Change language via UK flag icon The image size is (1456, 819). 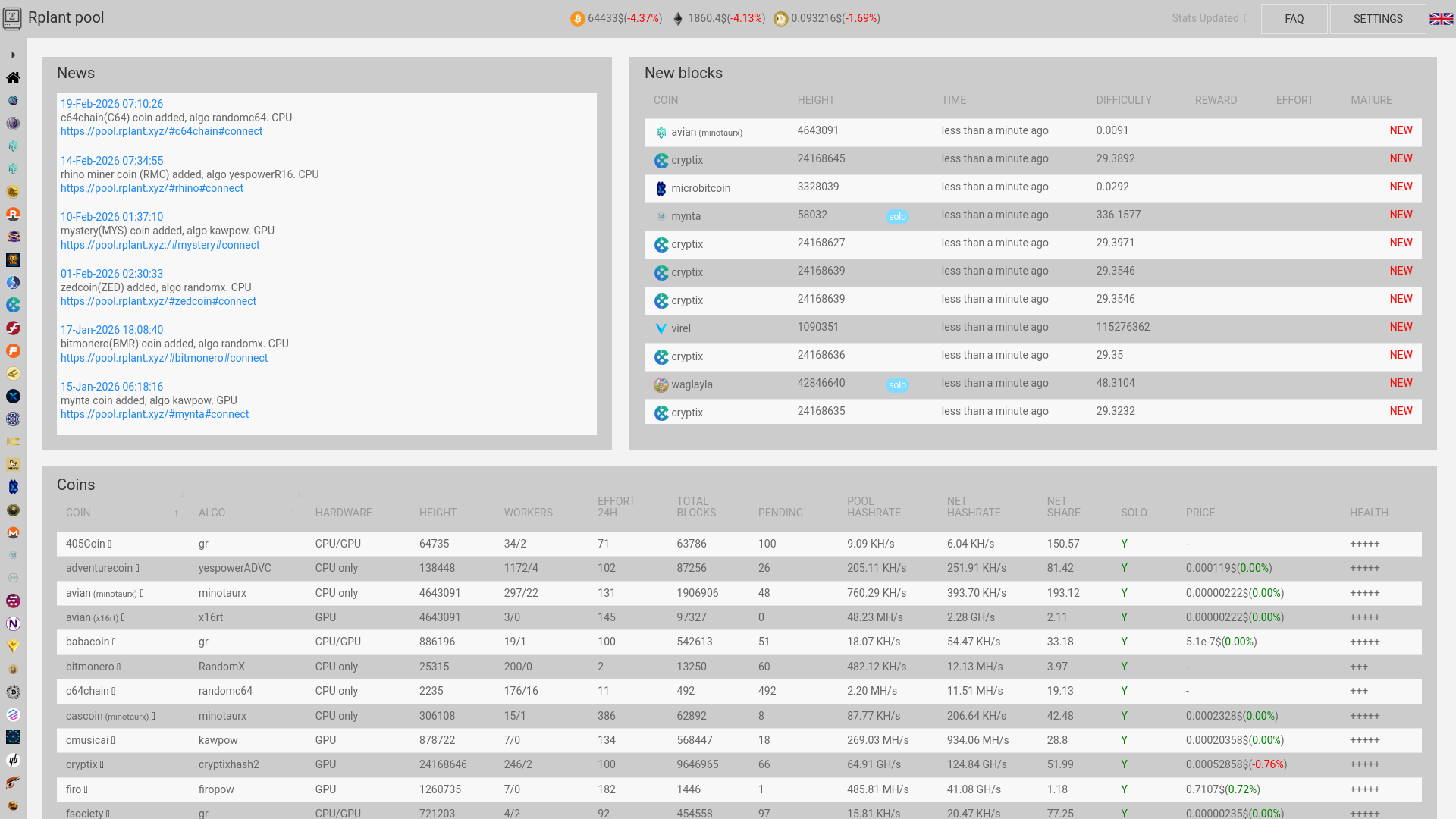click(x=1441, y=19)
